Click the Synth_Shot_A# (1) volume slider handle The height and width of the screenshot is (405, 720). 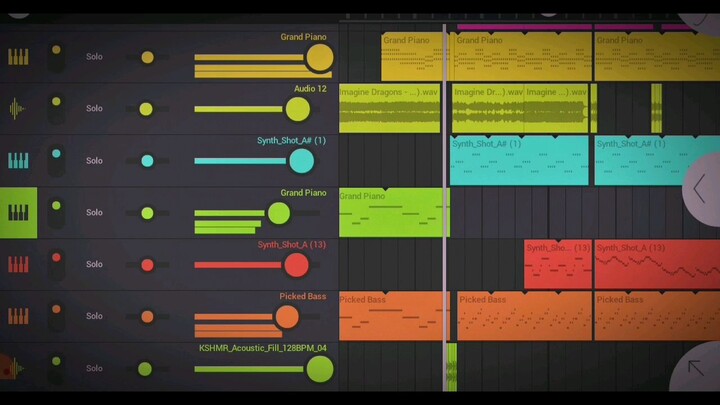[302, 161]
